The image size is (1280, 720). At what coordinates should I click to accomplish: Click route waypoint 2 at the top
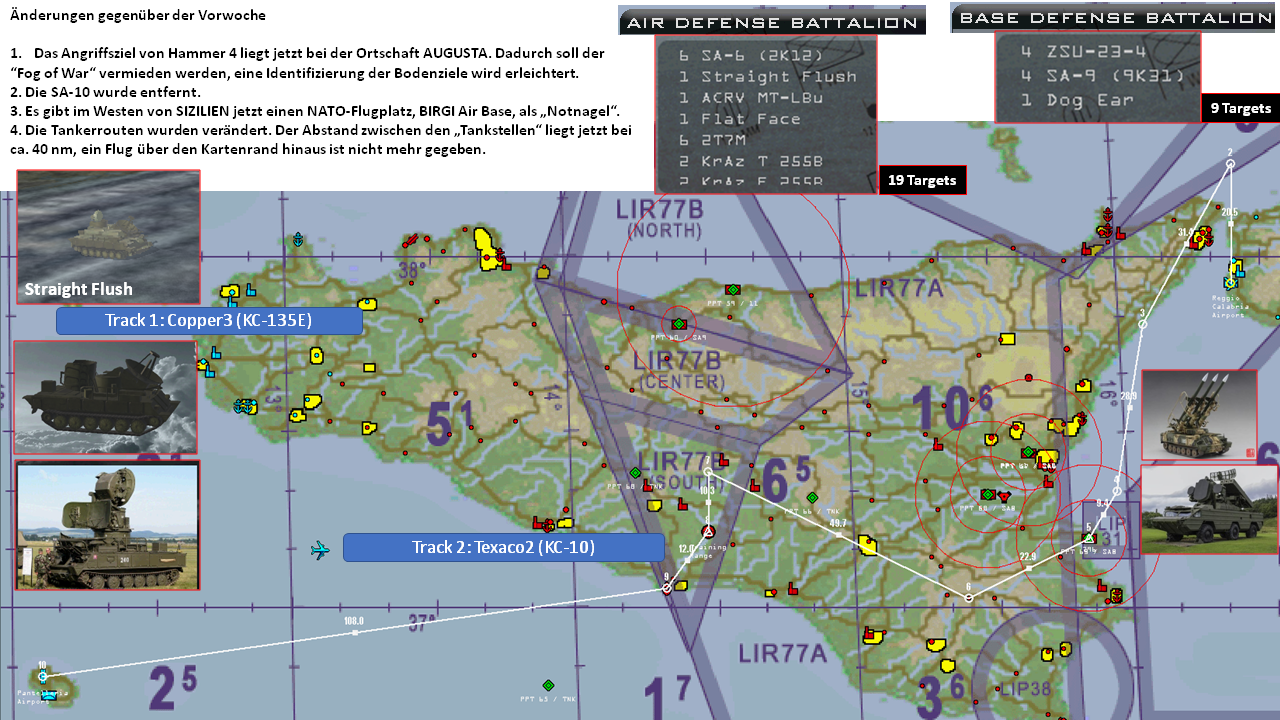tap(1230, 163)
